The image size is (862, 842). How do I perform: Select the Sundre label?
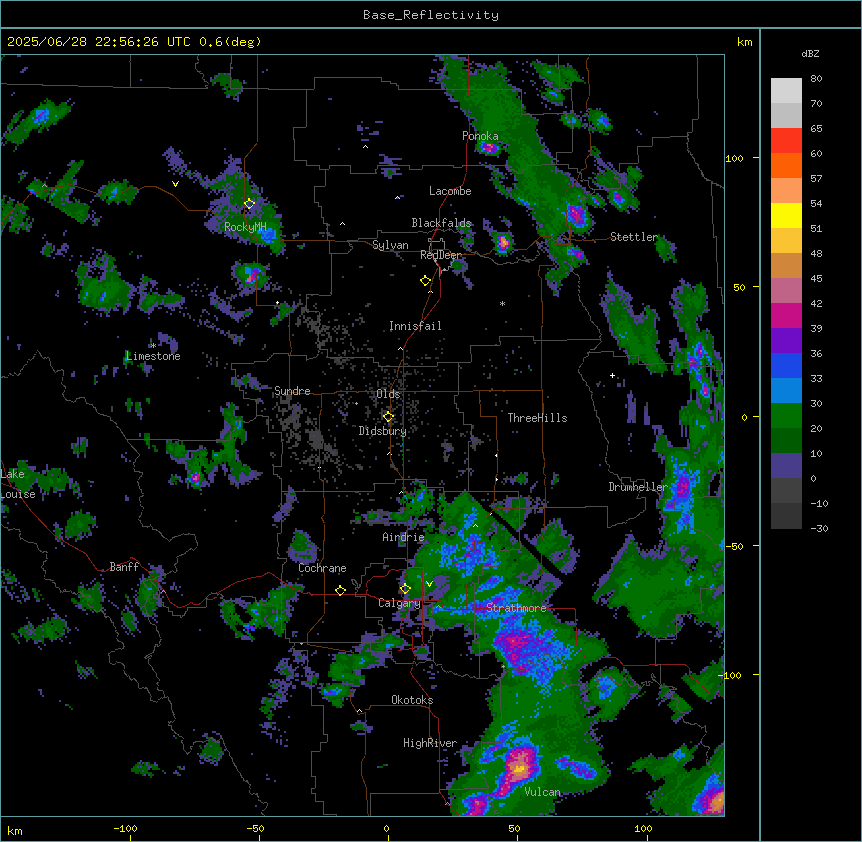coord(292,391)
